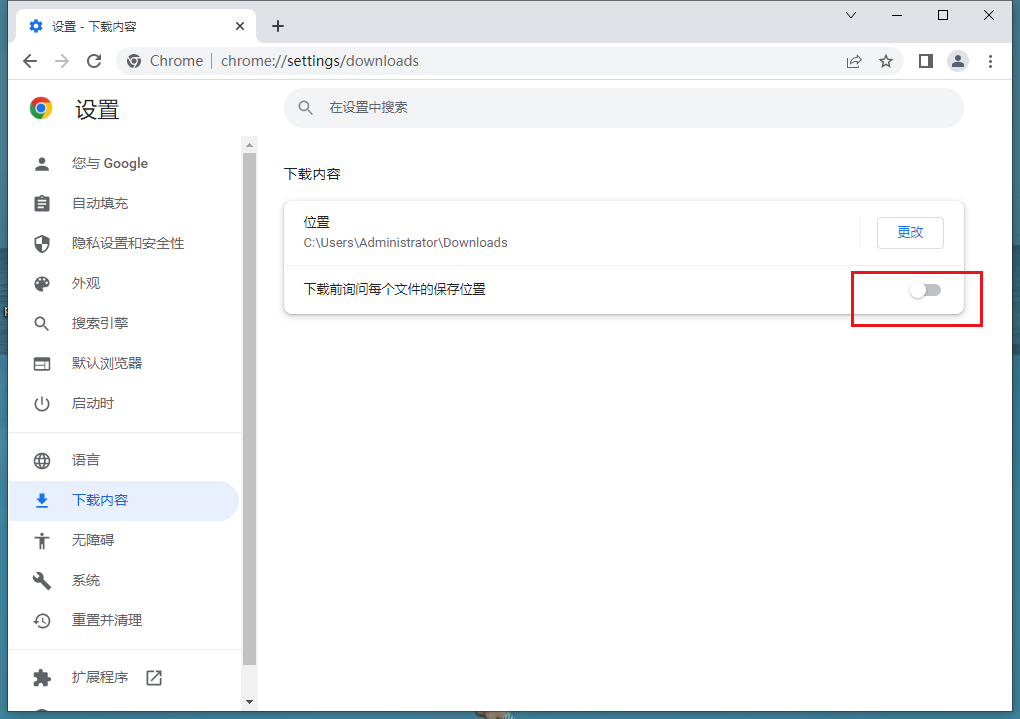
Task: Click the puzzle piece icon for 扩展程序
Action: 42,678
